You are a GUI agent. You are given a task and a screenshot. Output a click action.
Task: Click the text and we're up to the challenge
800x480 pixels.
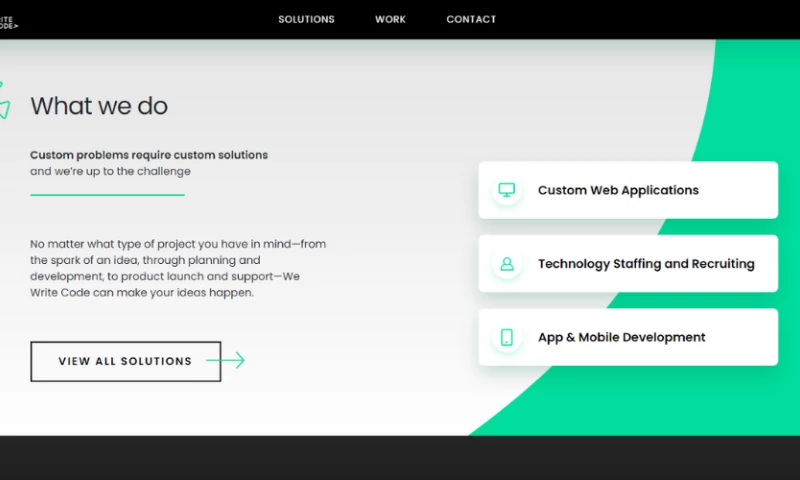coord(110,171)
